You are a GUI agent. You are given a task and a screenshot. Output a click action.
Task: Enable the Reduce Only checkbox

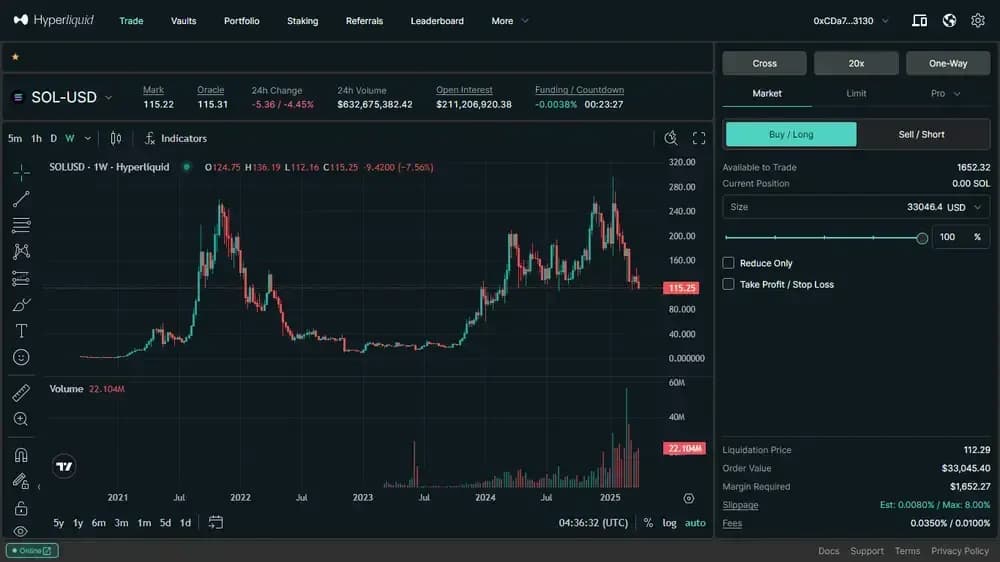729,263
